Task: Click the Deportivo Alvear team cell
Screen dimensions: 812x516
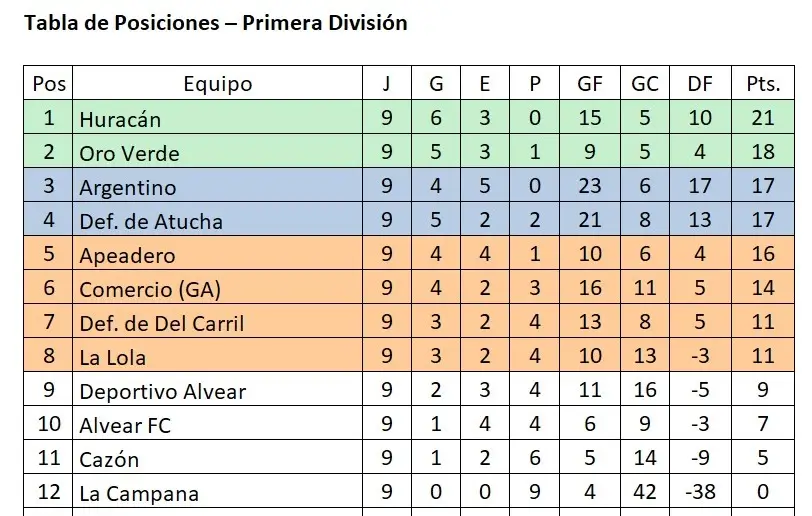Action: click(162, 391)
